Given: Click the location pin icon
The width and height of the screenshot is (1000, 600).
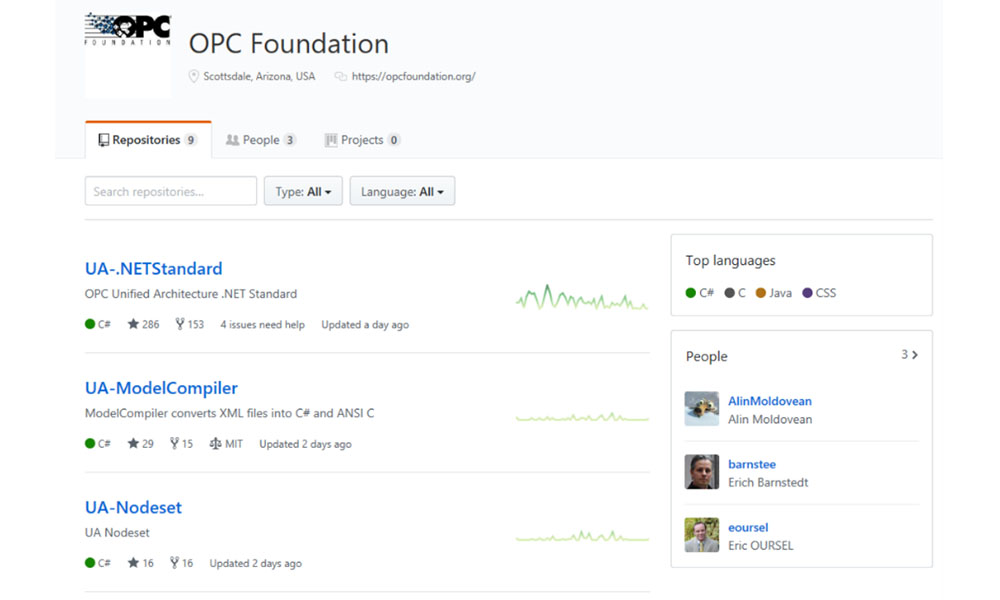Looking at the screenshot, I should pyautogui.click(x=193, y=77).
